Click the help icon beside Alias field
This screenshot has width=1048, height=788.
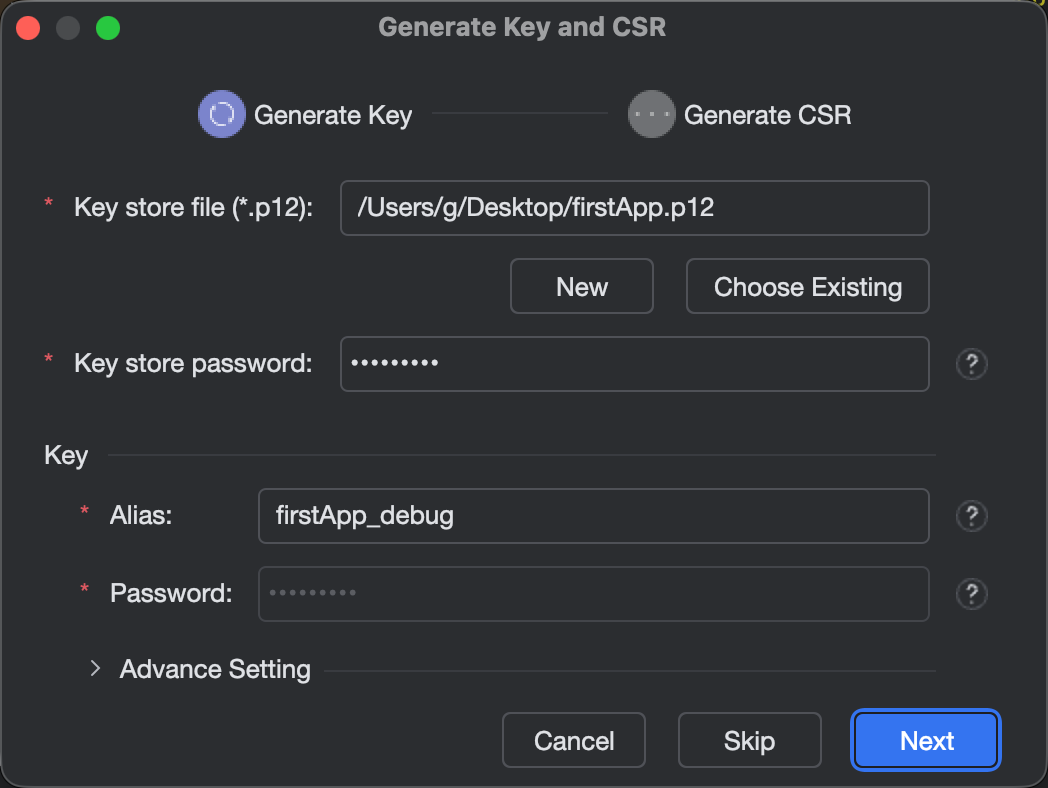(971, 516)
